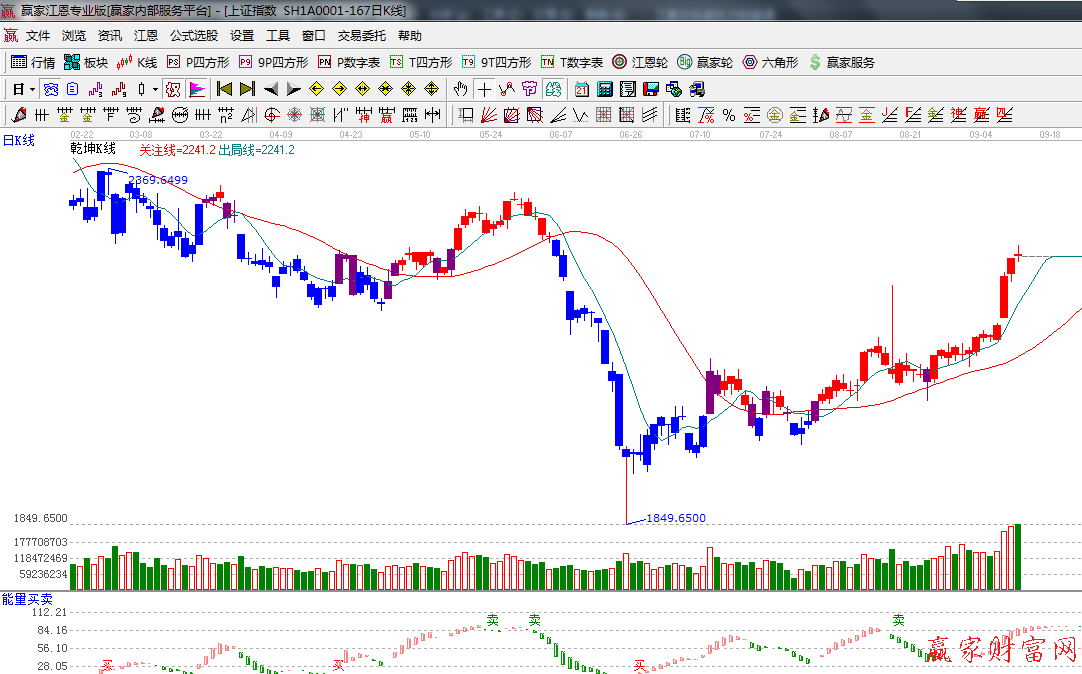1082x674 pixels.
Task: Expand the 日 period dropdown arrow
Action: (x=32, y=89)
